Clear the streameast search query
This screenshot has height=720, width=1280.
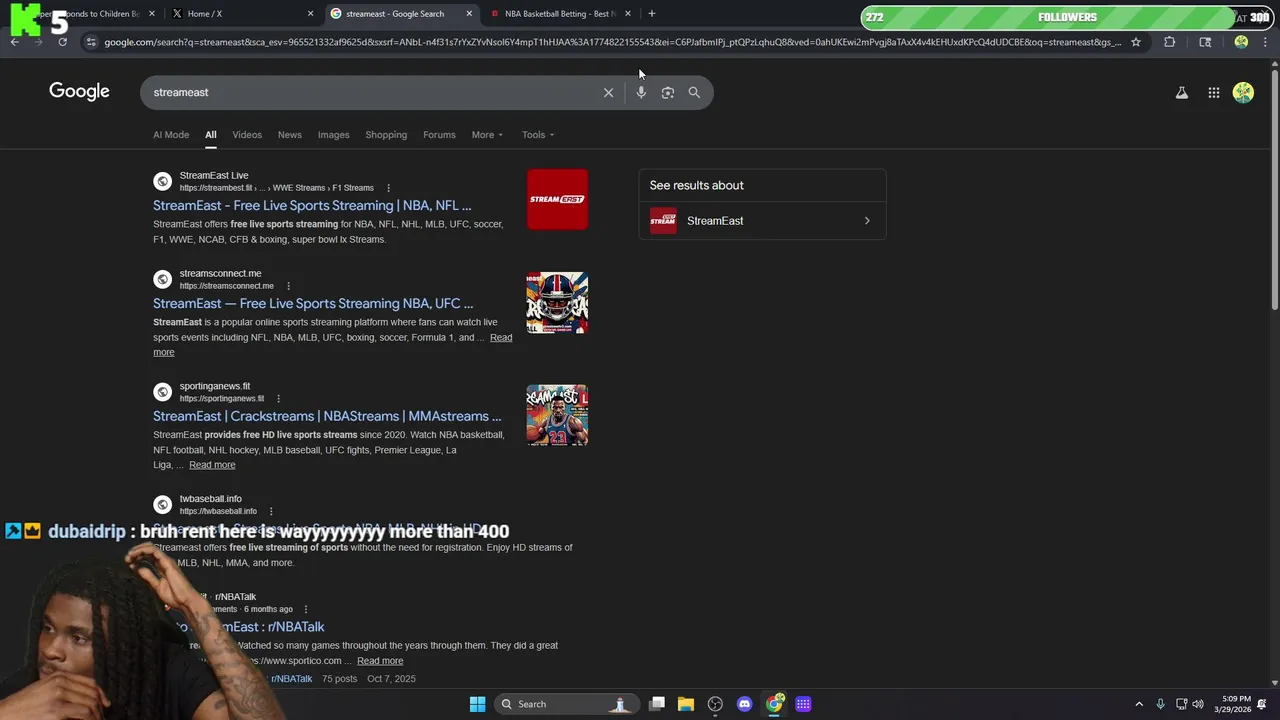(608, 92)
